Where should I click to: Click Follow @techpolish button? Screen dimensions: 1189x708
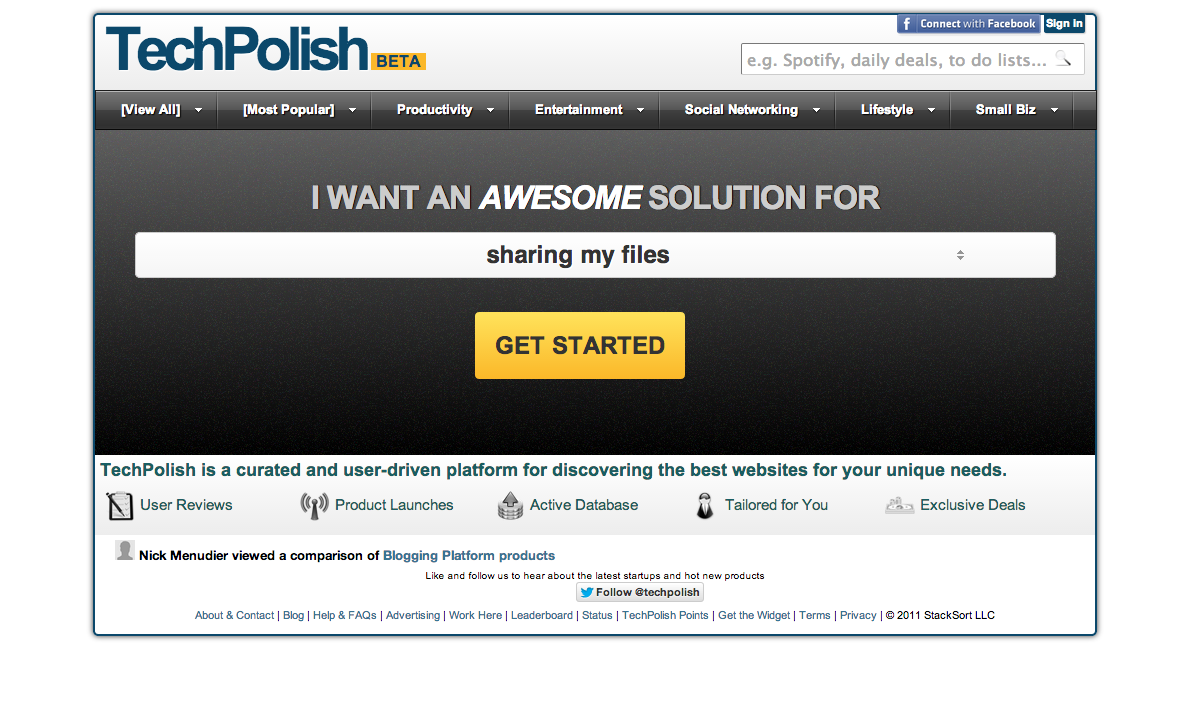click(640, 593)
